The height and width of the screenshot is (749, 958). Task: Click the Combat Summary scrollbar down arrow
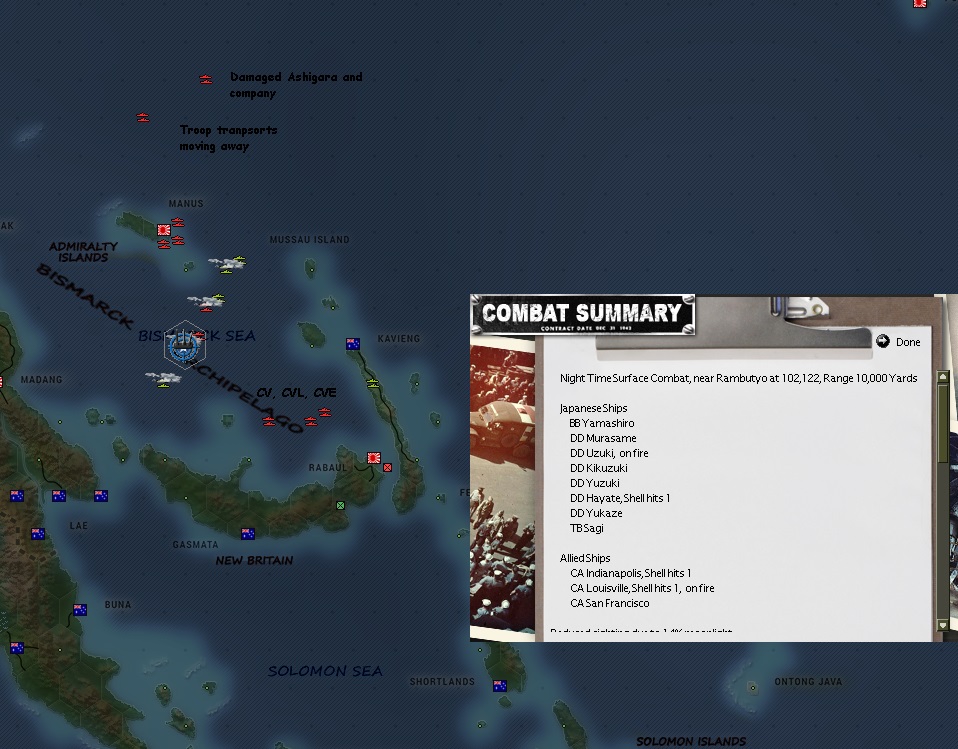(x=943, y=625)
